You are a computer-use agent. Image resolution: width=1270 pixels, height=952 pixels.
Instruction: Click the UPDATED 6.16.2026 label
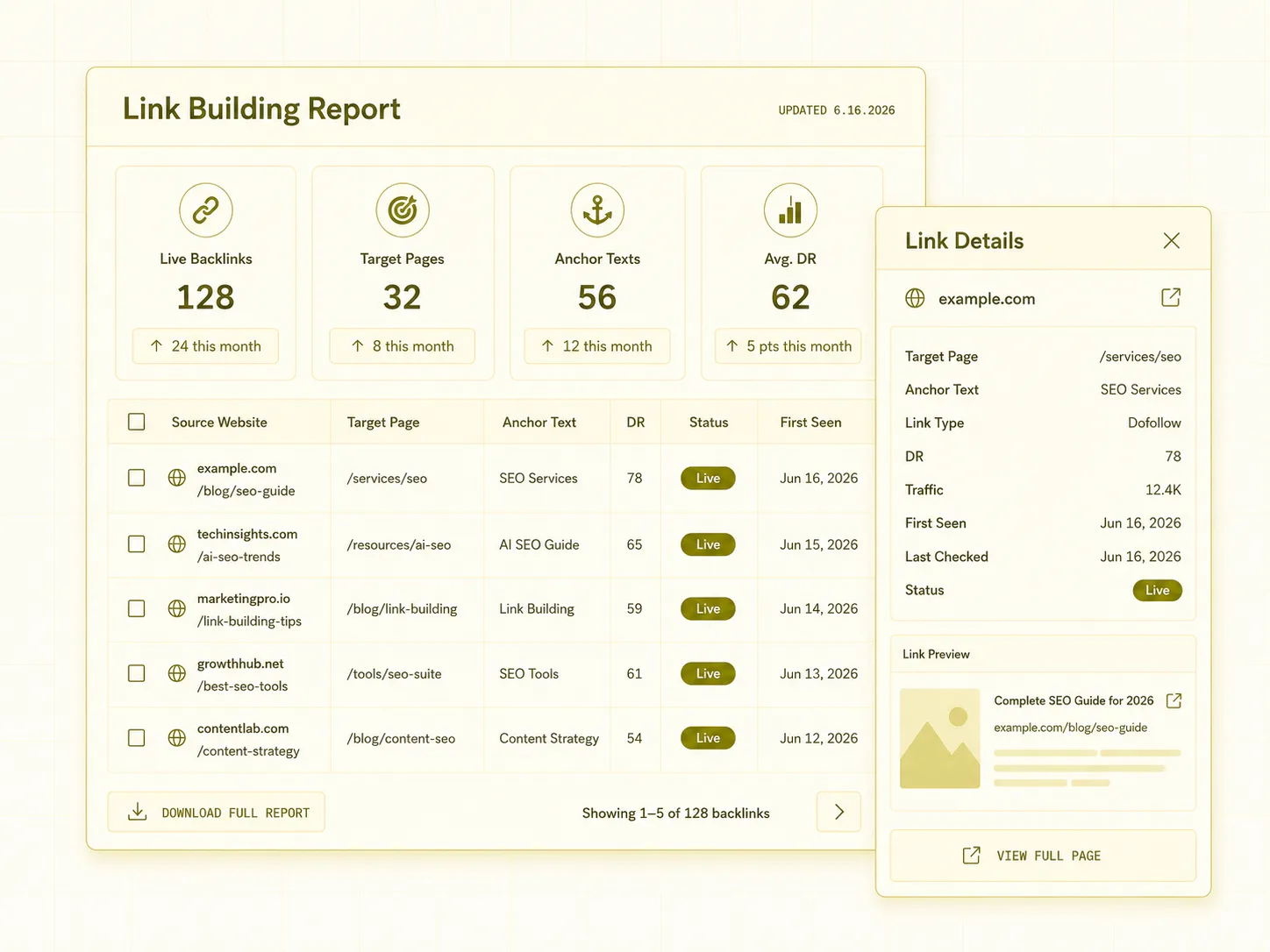coord(837,110)
